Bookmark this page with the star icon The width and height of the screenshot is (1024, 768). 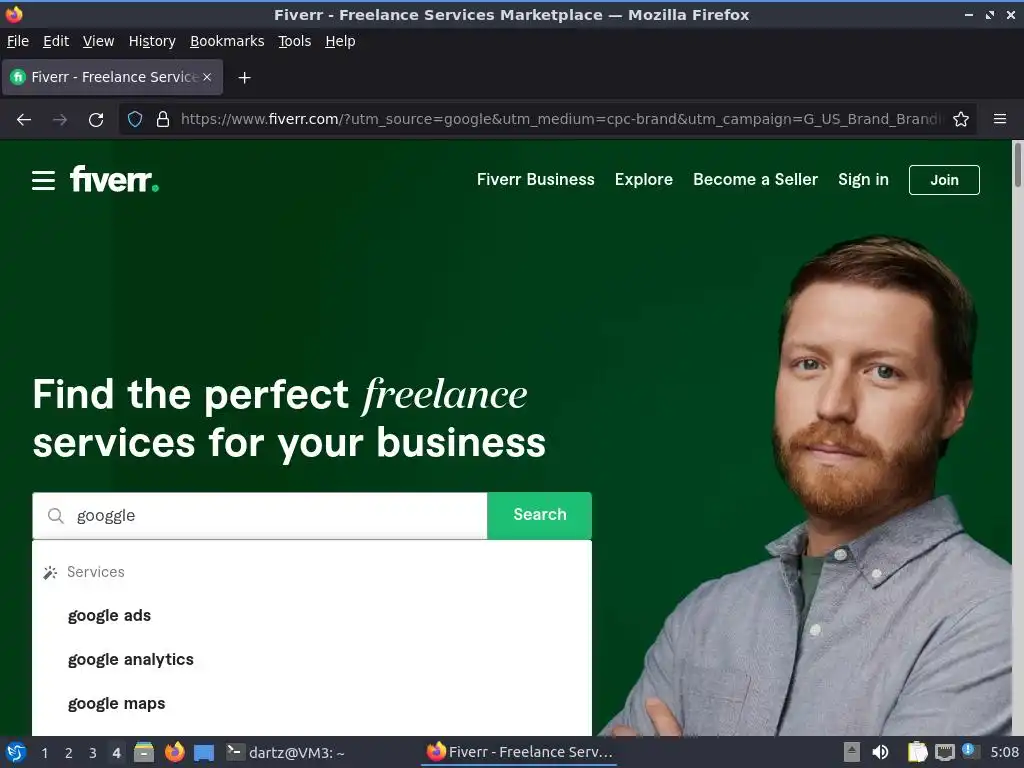coord(961,119)
